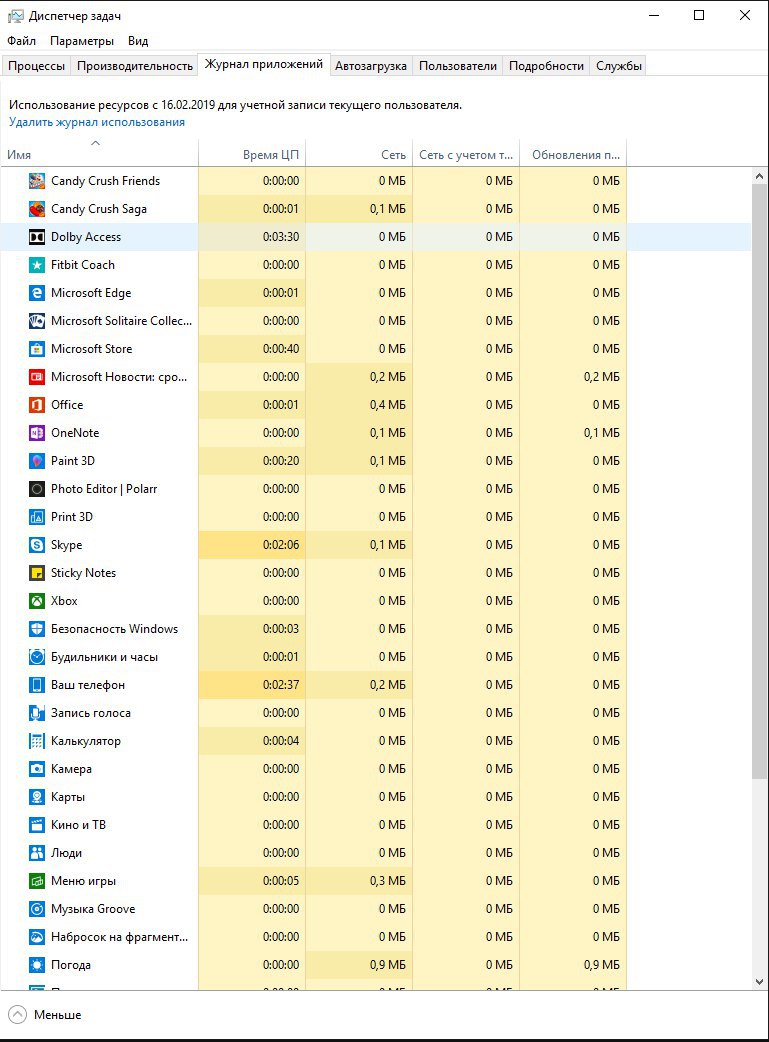Switch to the Автозагрузка tab
Image resolution: width=769 pixels, height=1042 pixels.
[x=371, y=66]
